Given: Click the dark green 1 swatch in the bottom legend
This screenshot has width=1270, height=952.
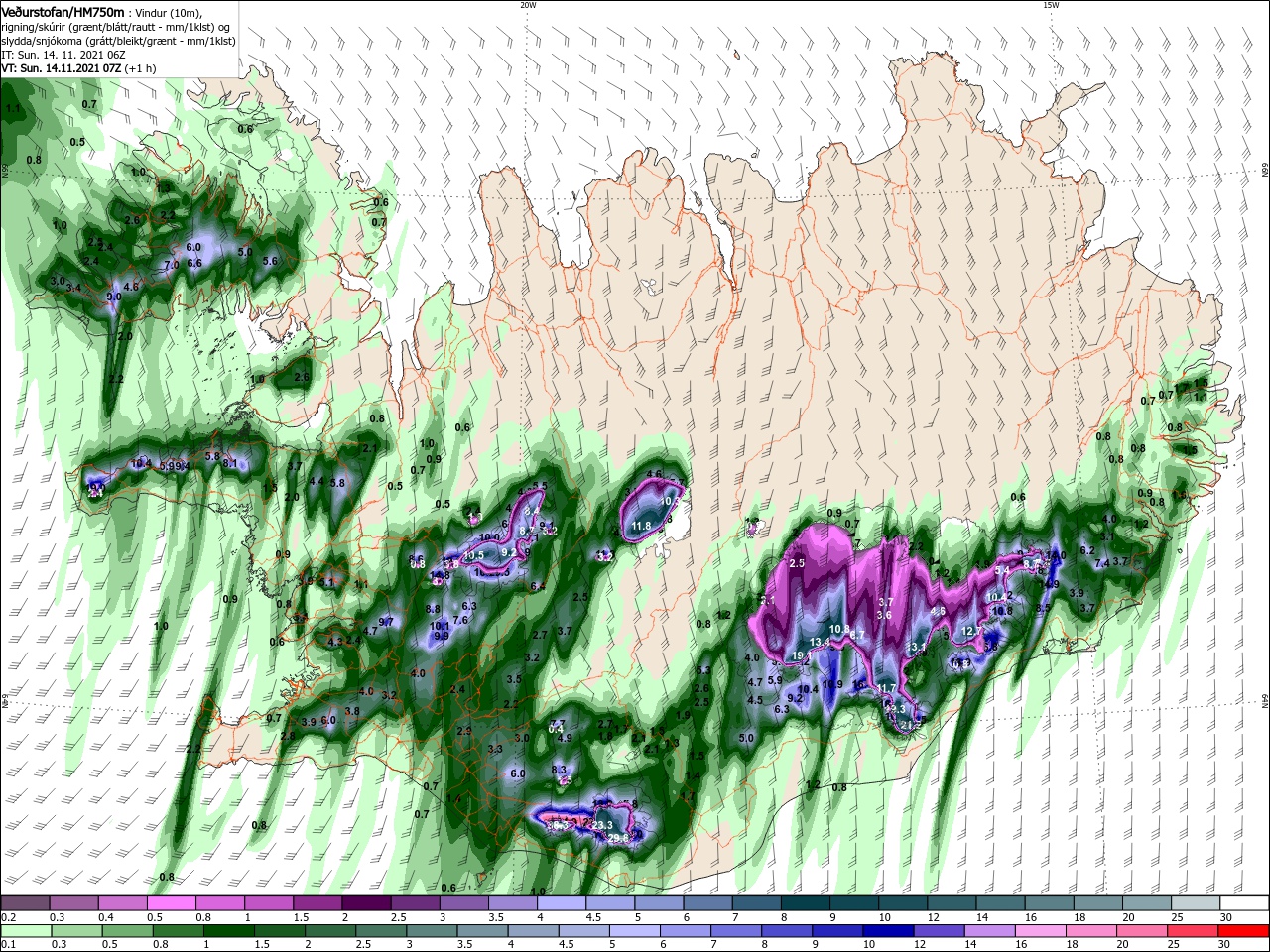Looking at the screenshot, I should pos(229,930).
